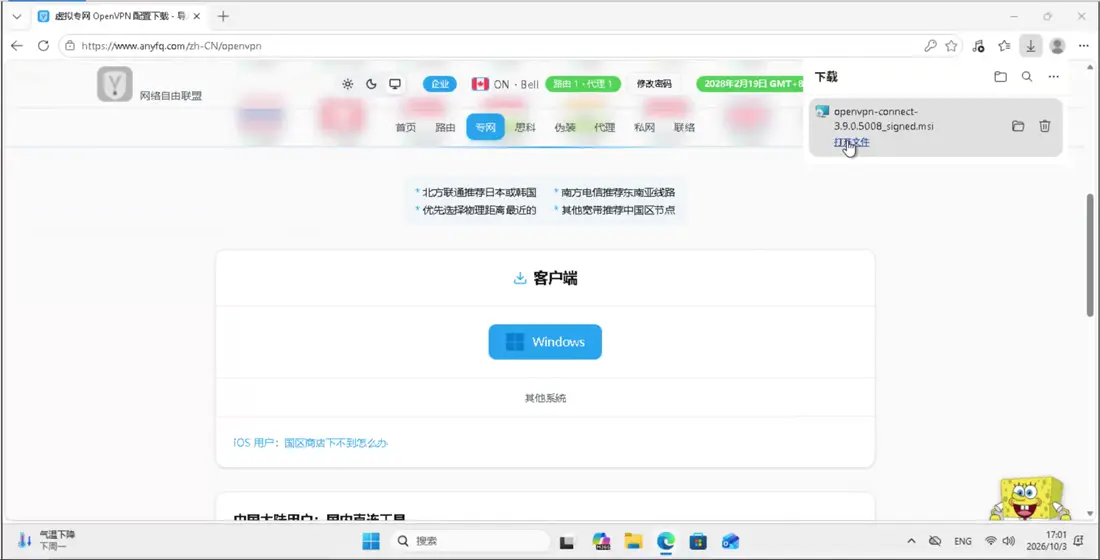The width and height of the screenshot is (1100, 560).
Task: Switch to dark theme moon icon
Action: pyautogui.click(x=371, y=84)
